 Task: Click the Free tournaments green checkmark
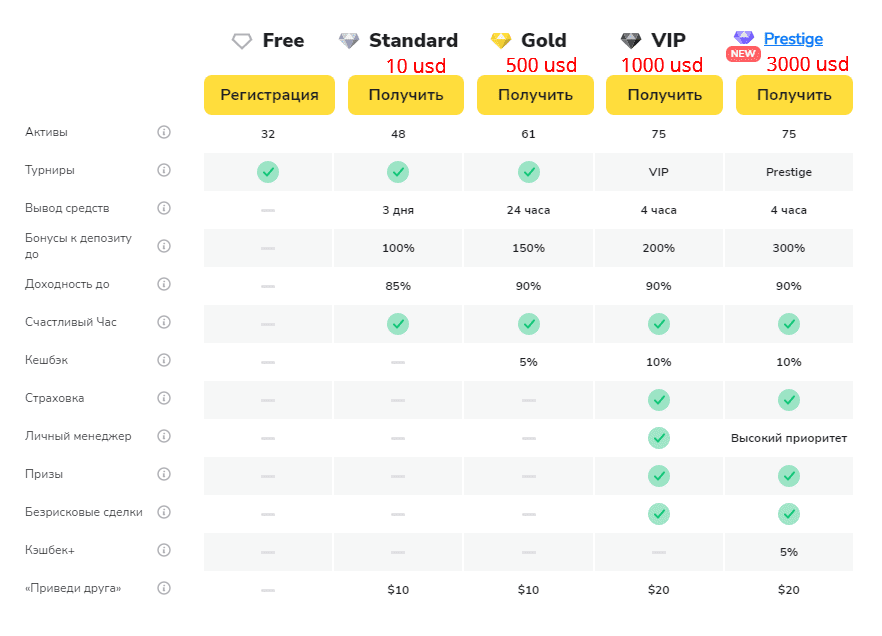(268, 172)
